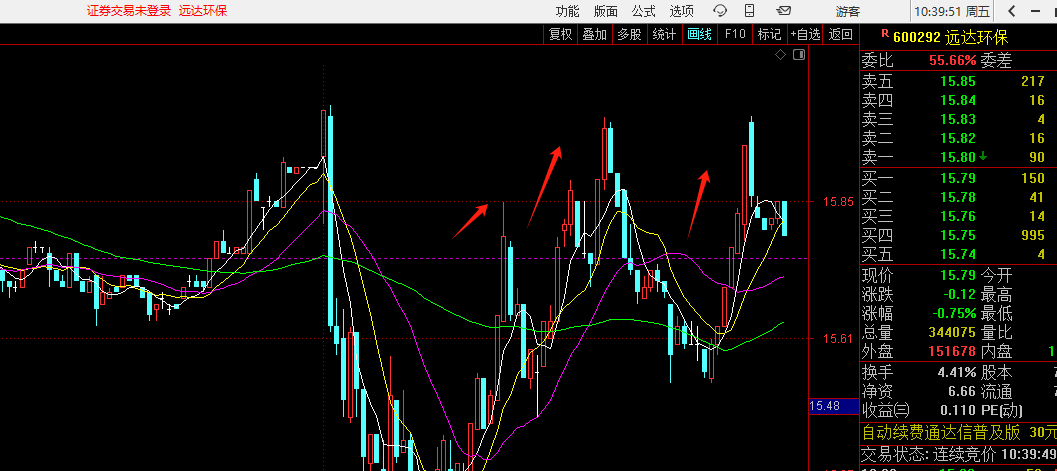Select the 买五 15.74 bid row
Screen dimensions: 1057x471
[x=959, y=254]
